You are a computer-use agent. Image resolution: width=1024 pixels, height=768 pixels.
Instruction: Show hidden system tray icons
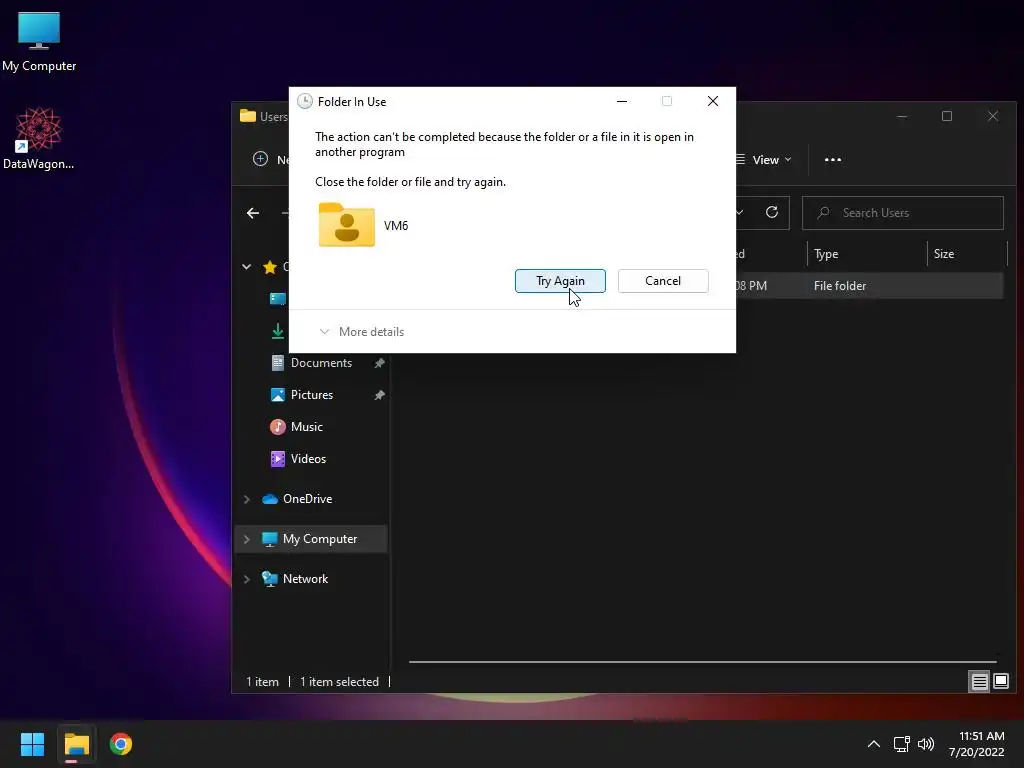tap(873, 744)
